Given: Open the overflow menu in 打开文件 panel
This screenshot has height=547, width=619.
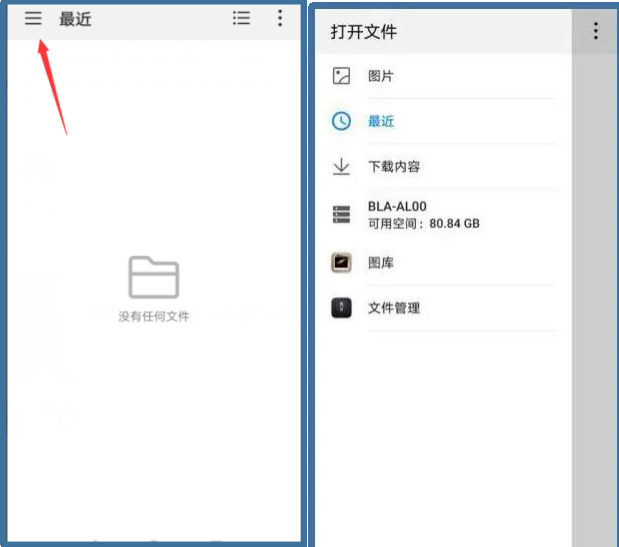Looking at the screenshot, I should [x=596, y=31].
